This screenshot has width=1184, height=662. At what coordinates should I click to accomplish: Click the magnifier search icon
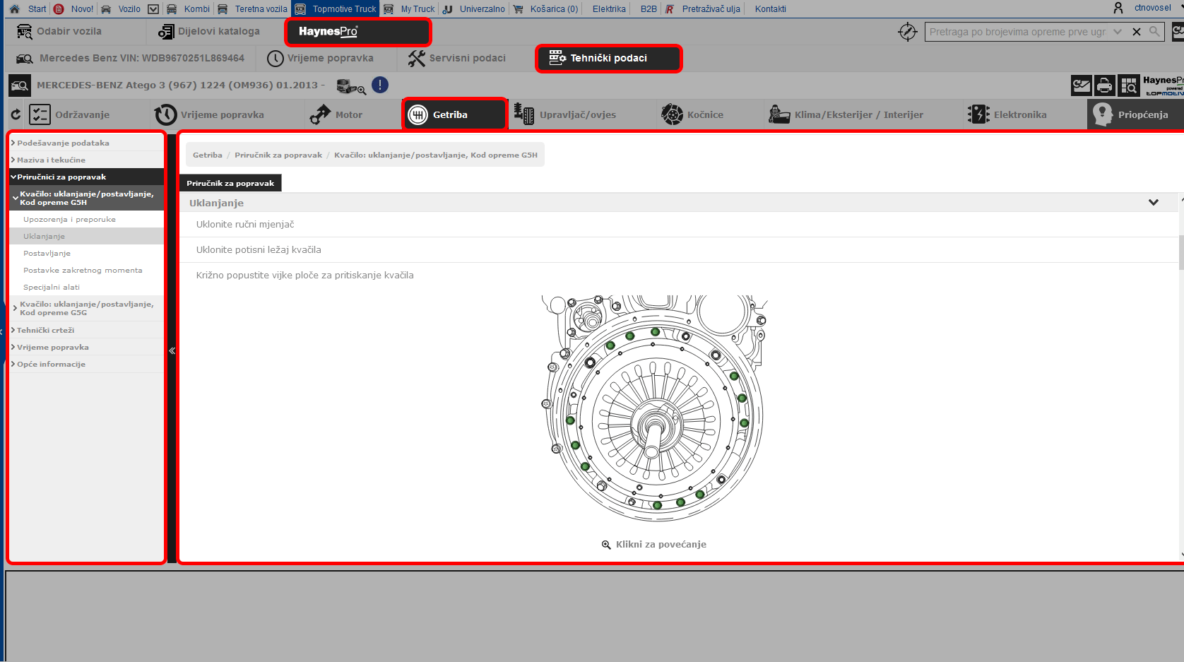pyautogui.click(x=1154, y=32)
